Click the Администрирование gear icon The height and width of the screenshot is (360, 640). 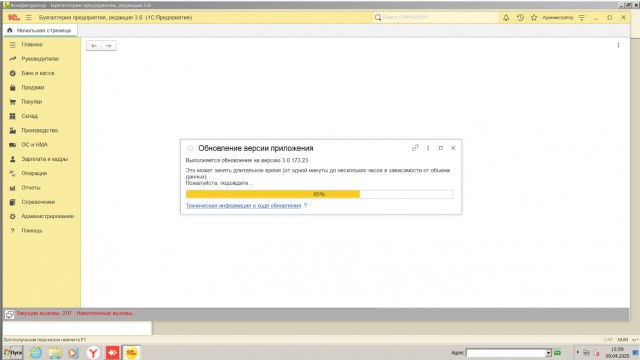point(13,216)
